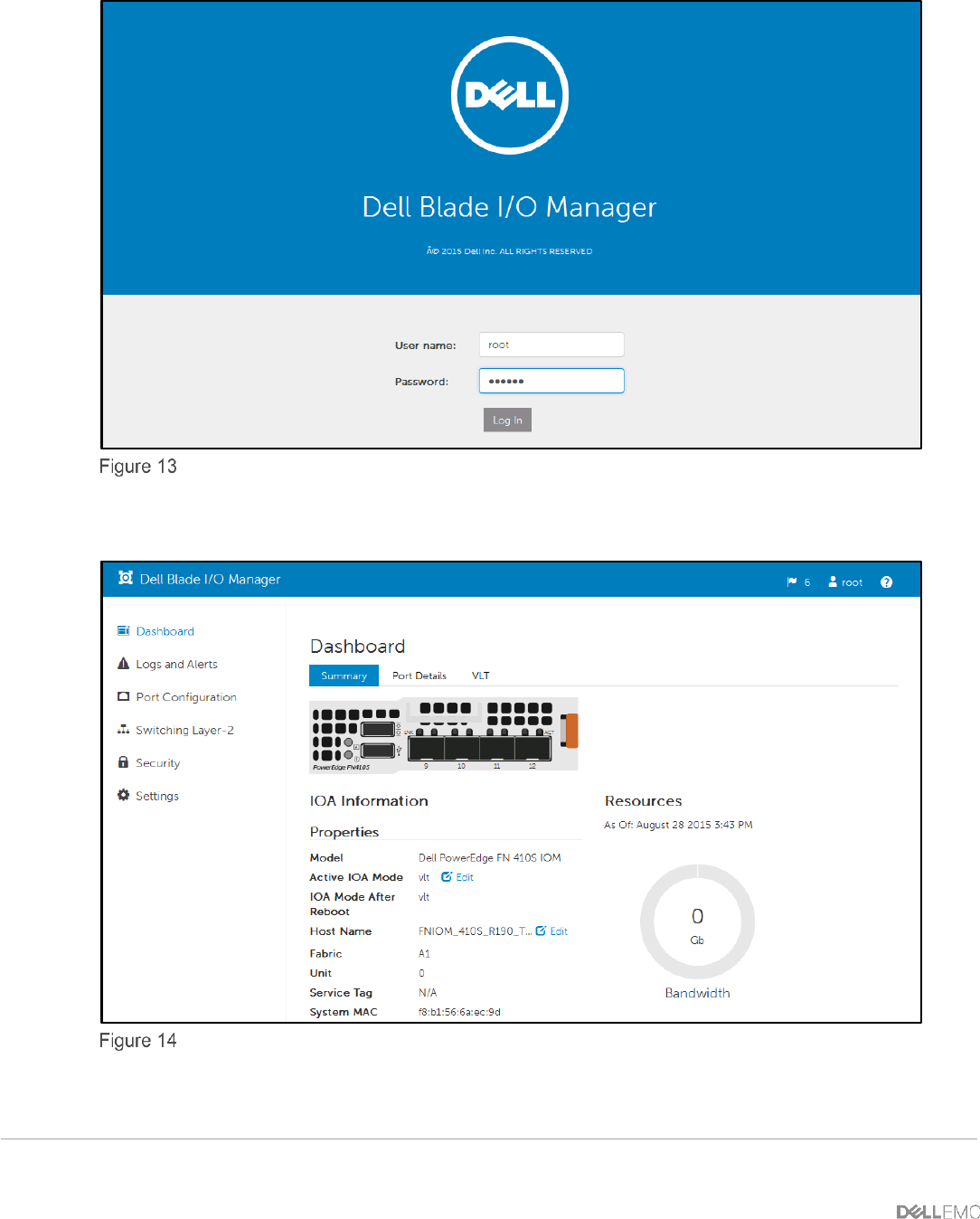Open Logs and Alerts page

point(177,664)
